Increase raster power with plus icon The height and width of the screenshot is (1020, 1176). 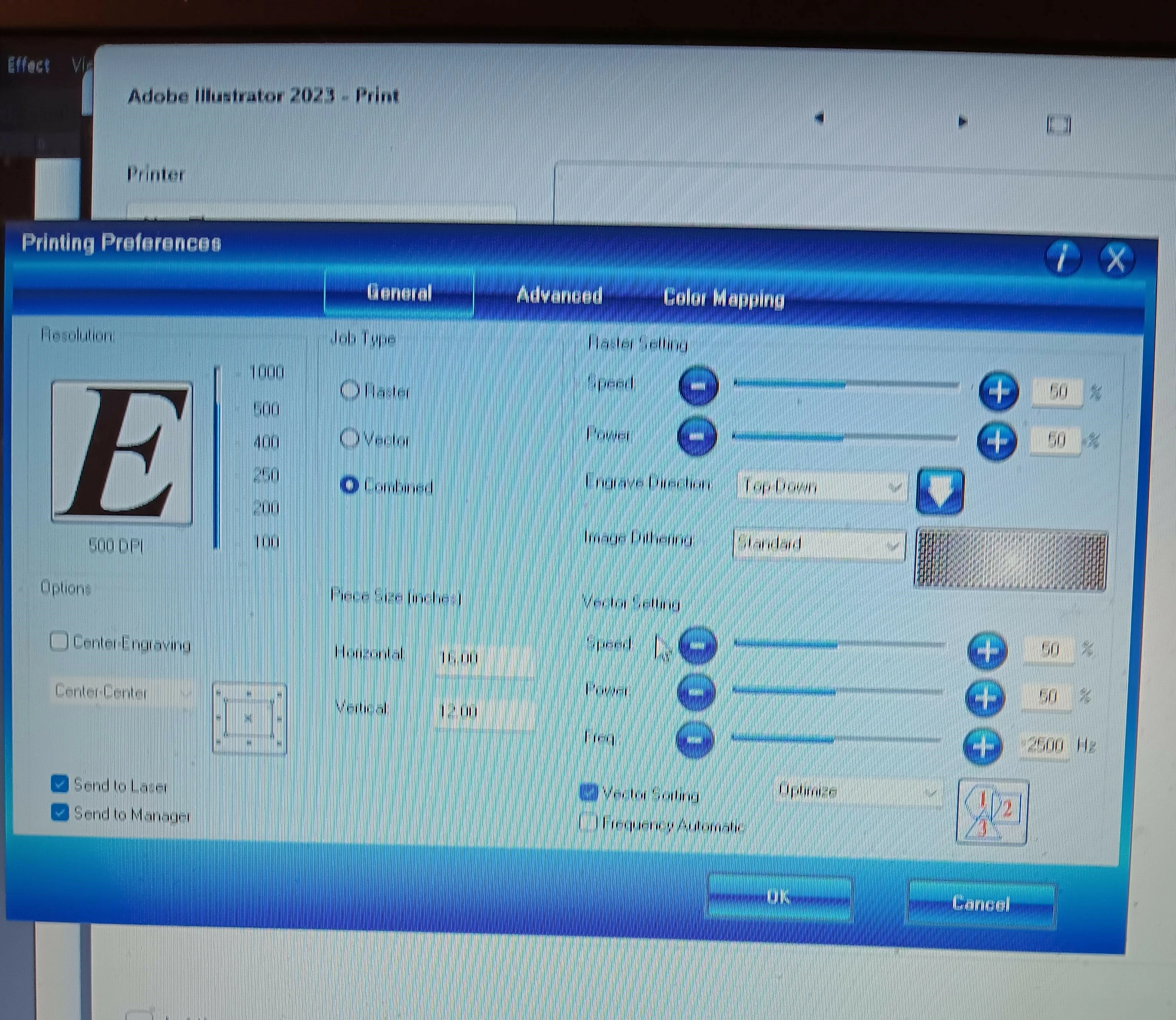pyautogui.click(x=997, y=441)
